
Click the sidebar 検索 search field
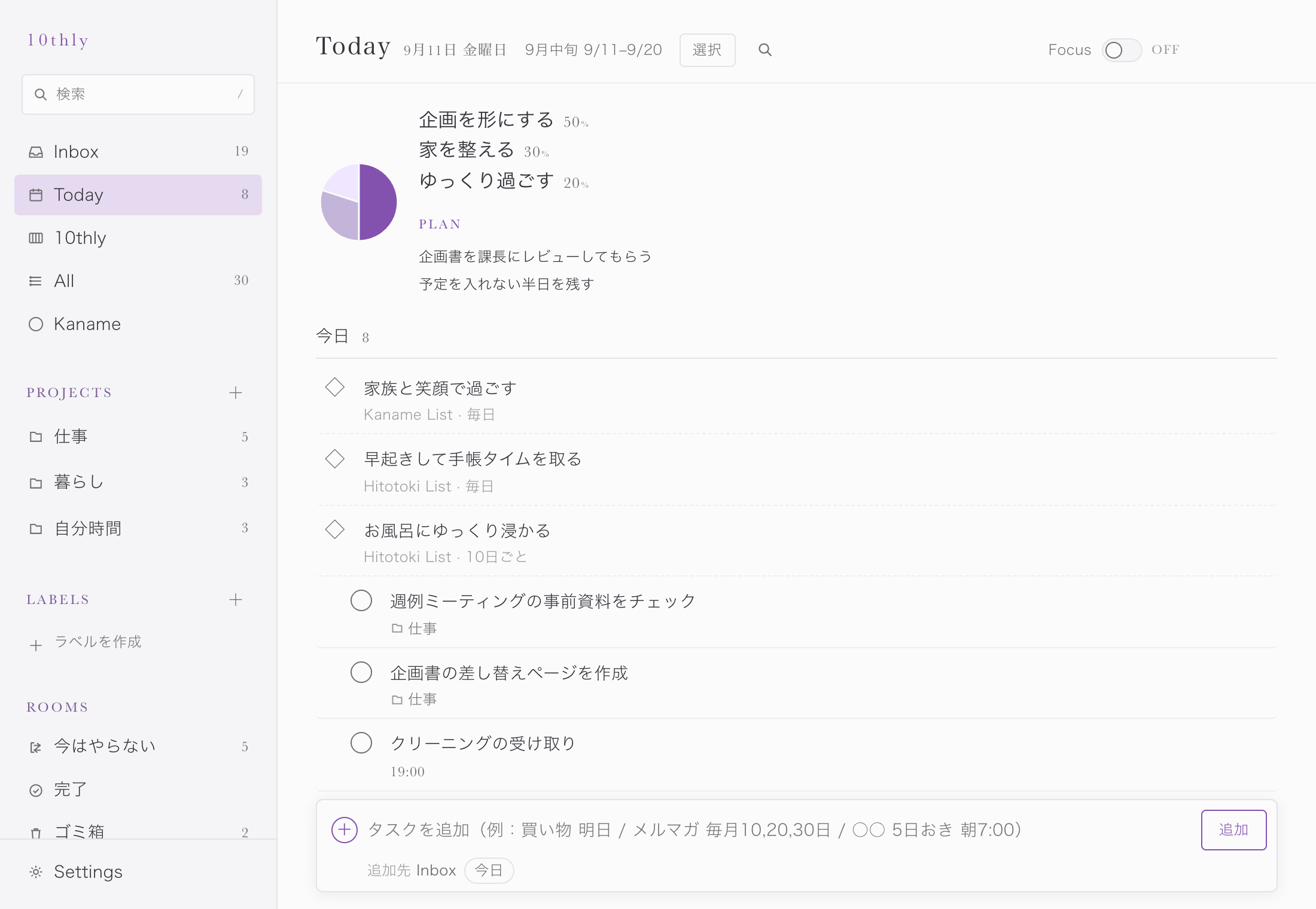click(x=138, y=94)
